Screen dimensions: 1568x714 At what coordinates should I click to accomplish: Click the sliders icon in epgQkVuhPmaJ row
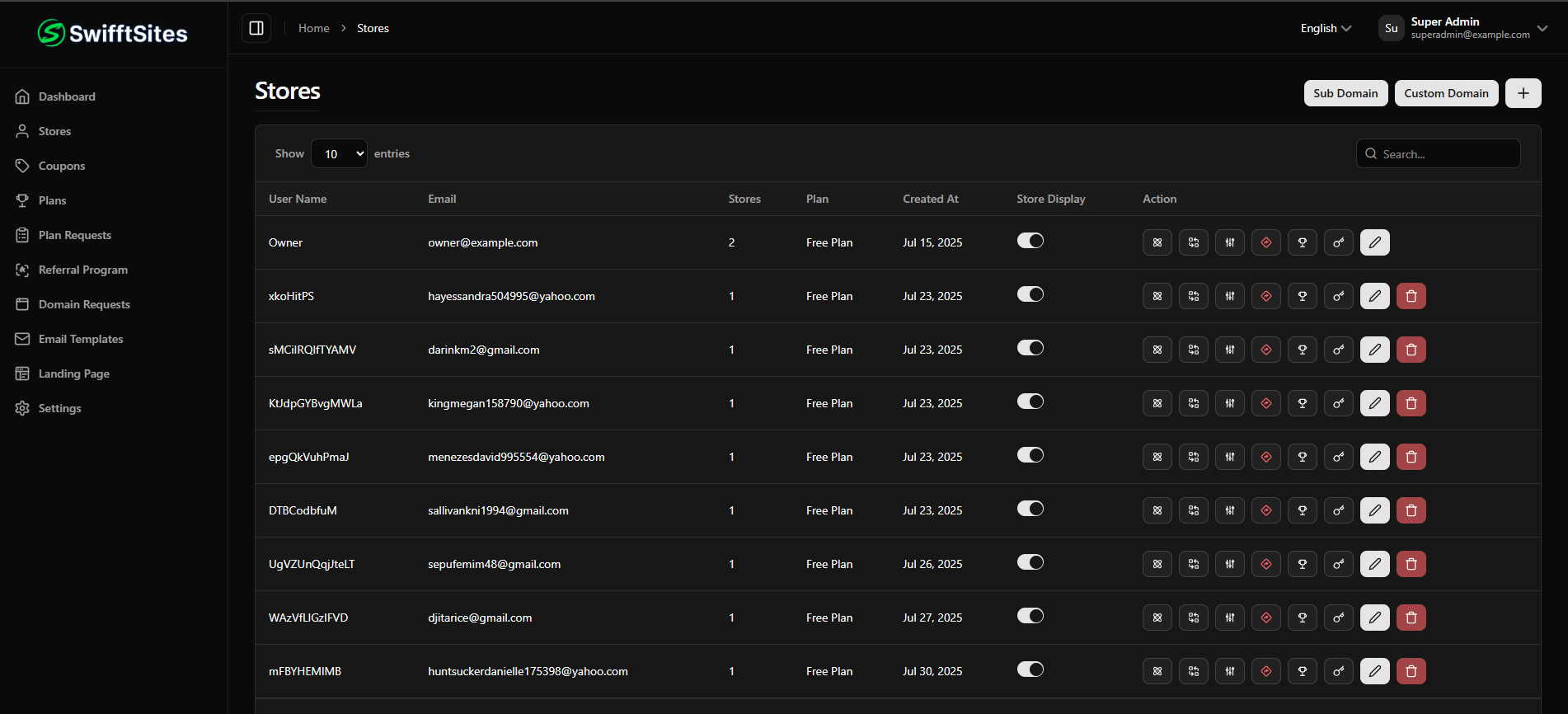pyautogui.click(x=1229, y=457)
